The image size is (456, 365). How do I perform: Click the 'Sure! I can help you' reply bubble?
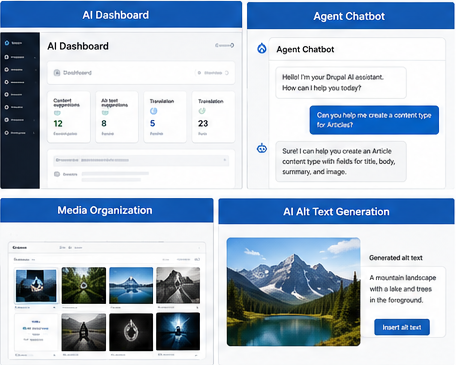click(341, 161)
